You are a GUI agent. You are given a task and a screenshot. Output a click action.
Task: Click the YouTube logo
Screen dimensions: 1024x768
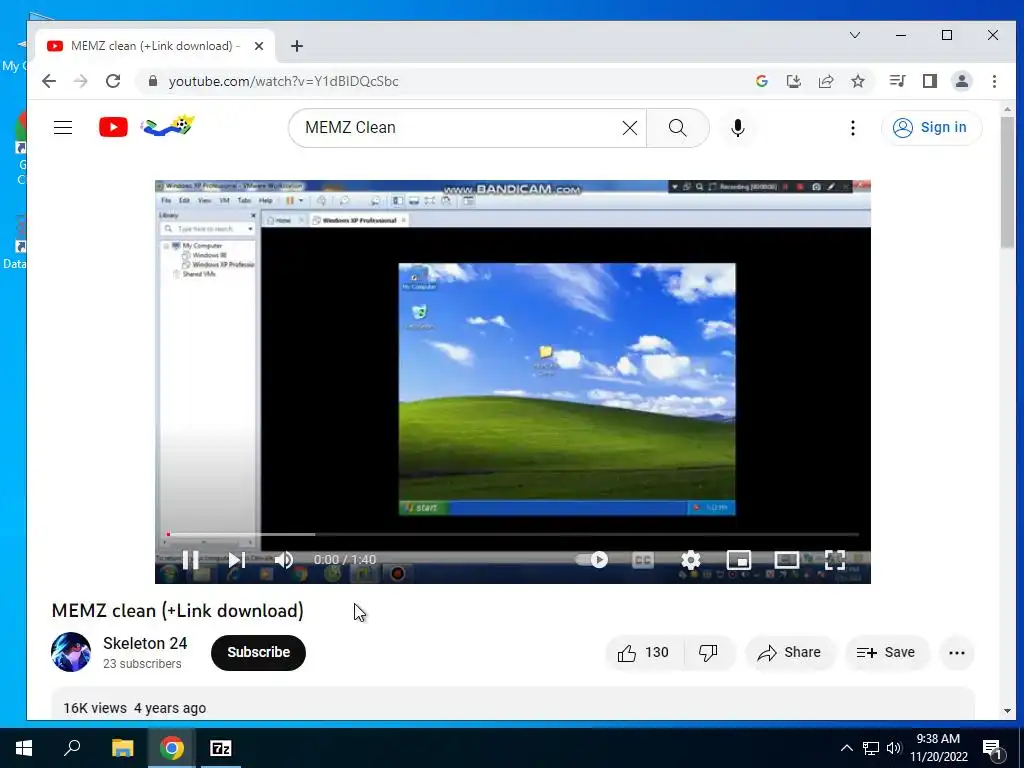click(113, 127)
